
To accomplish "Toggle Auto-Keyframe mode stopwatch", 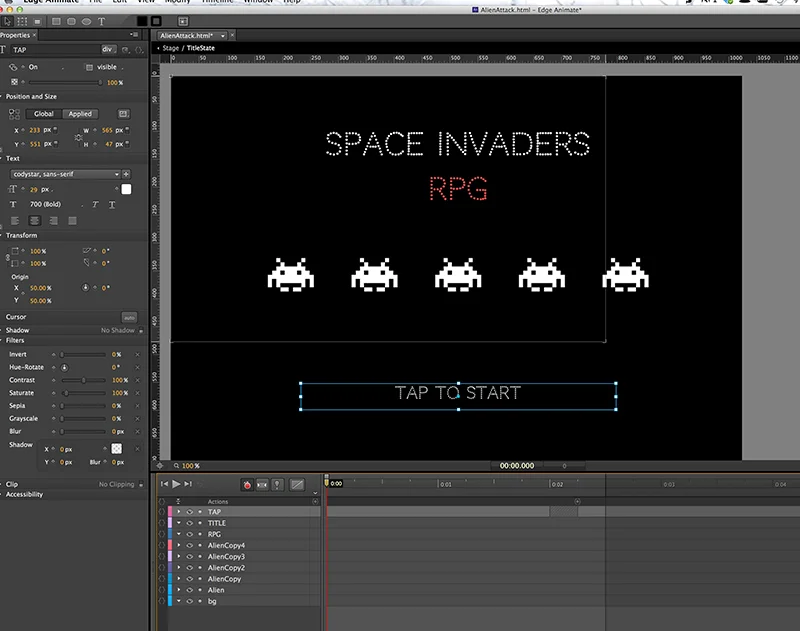I will tap(247, 485).
